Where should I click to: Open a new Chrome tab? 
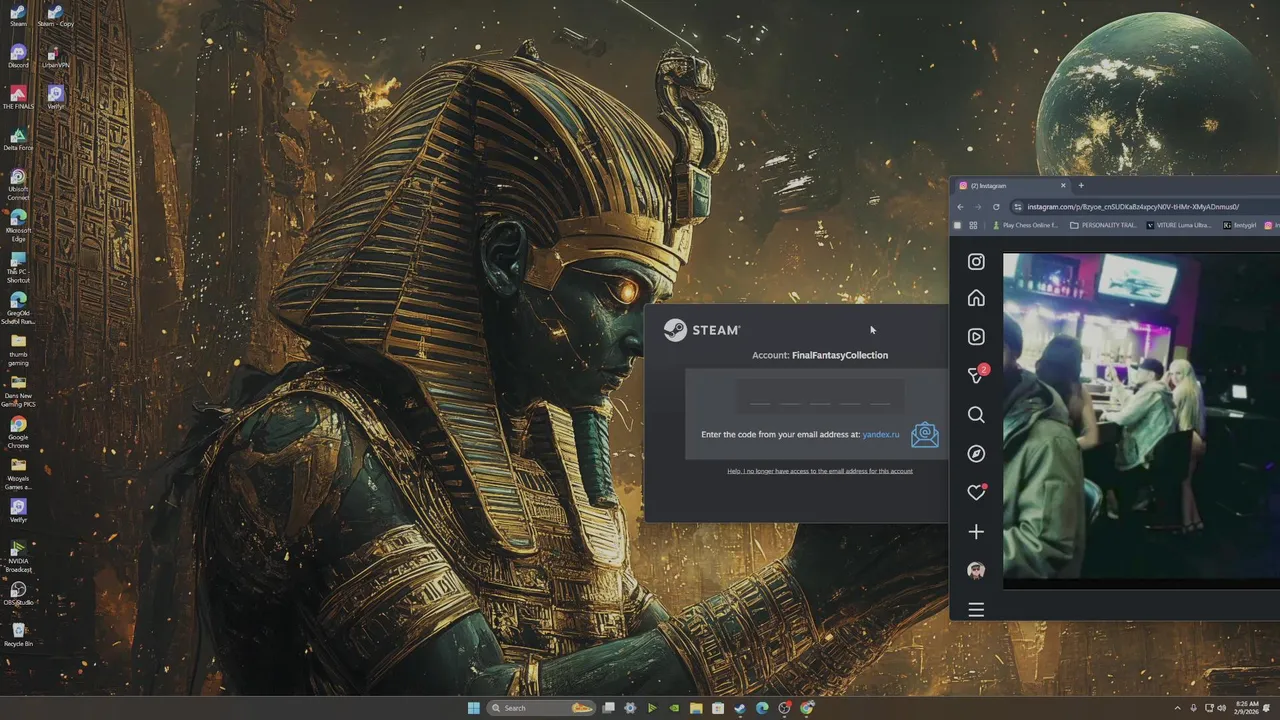(1081, 185)
